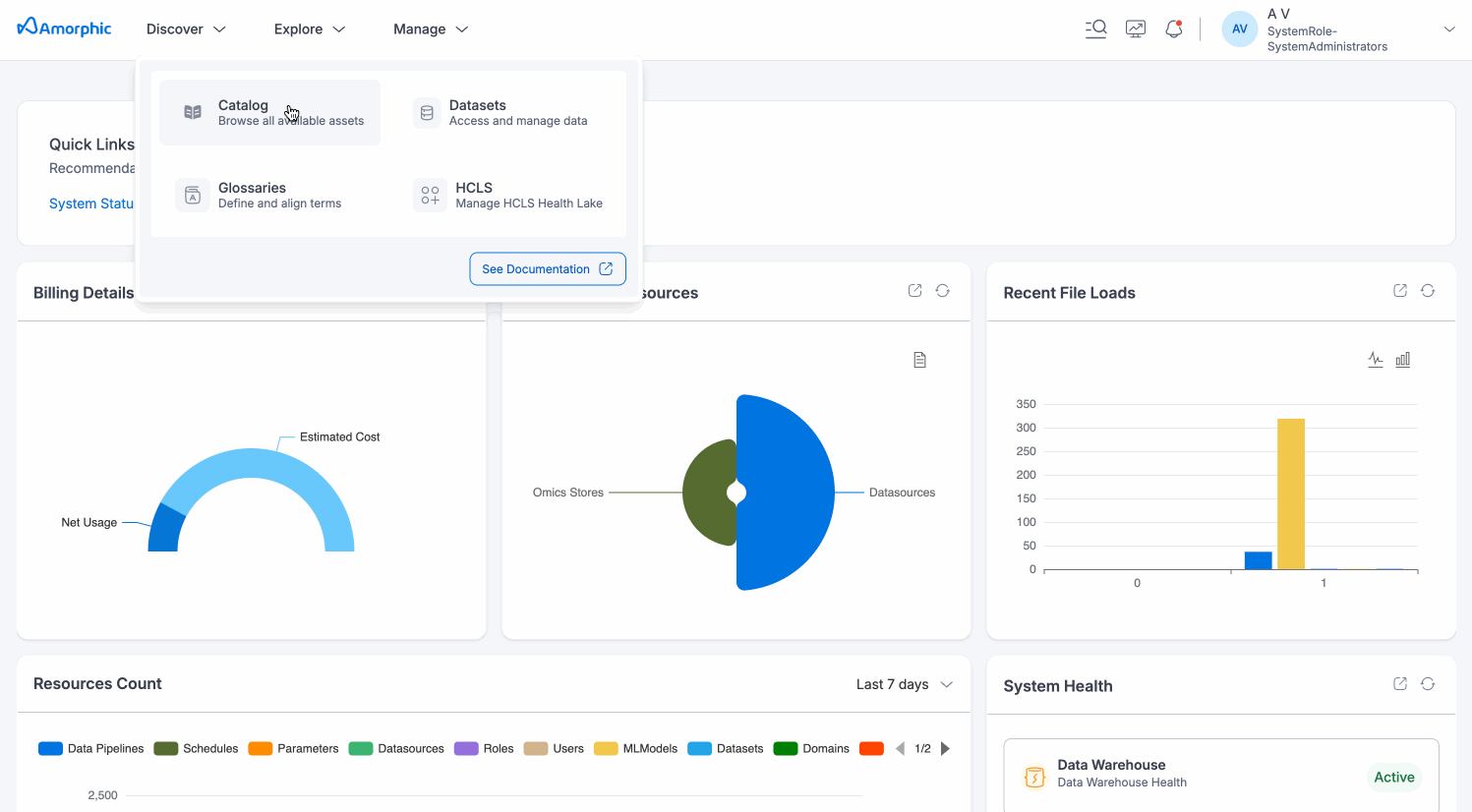The image size is (1472, 812).
Task: Open the Manage dropdown menu
Action: tap(431, 29)
